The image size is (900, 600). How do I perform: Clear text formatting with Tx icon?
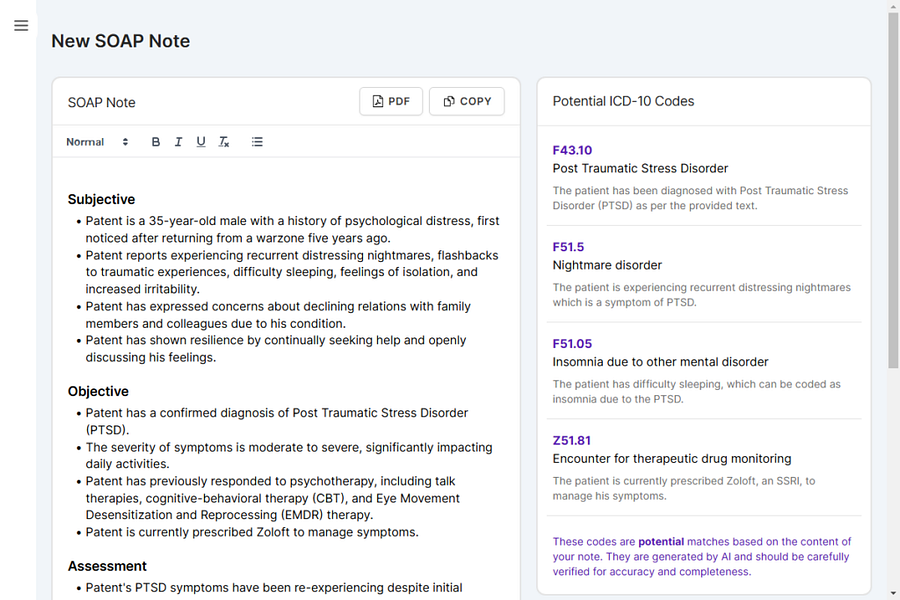click(224, 142)
